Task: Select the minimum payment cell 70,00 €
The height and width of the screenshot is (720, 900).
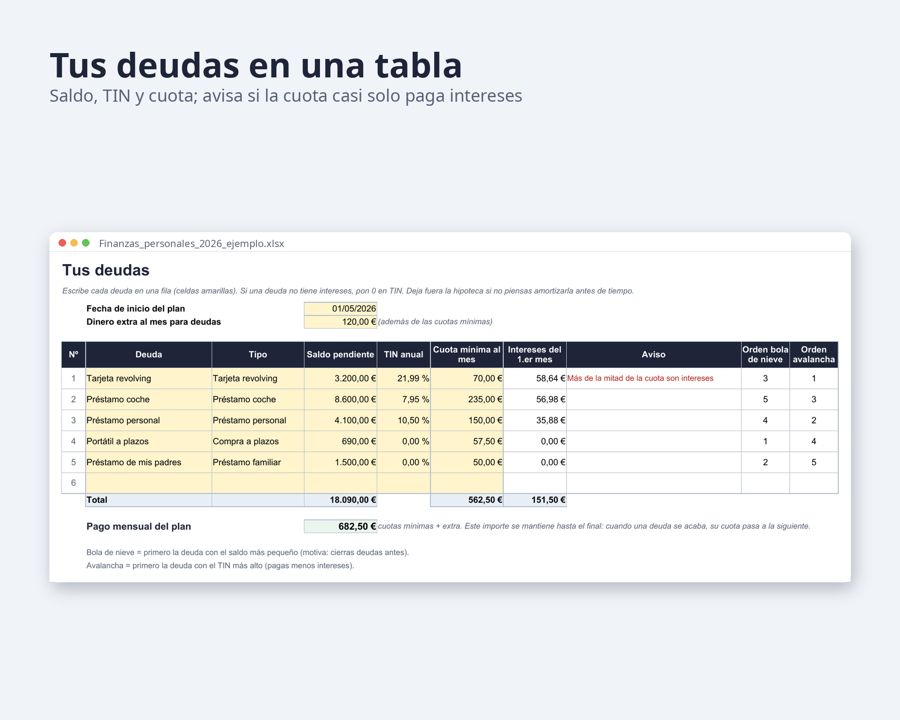Action: (467, 378)
